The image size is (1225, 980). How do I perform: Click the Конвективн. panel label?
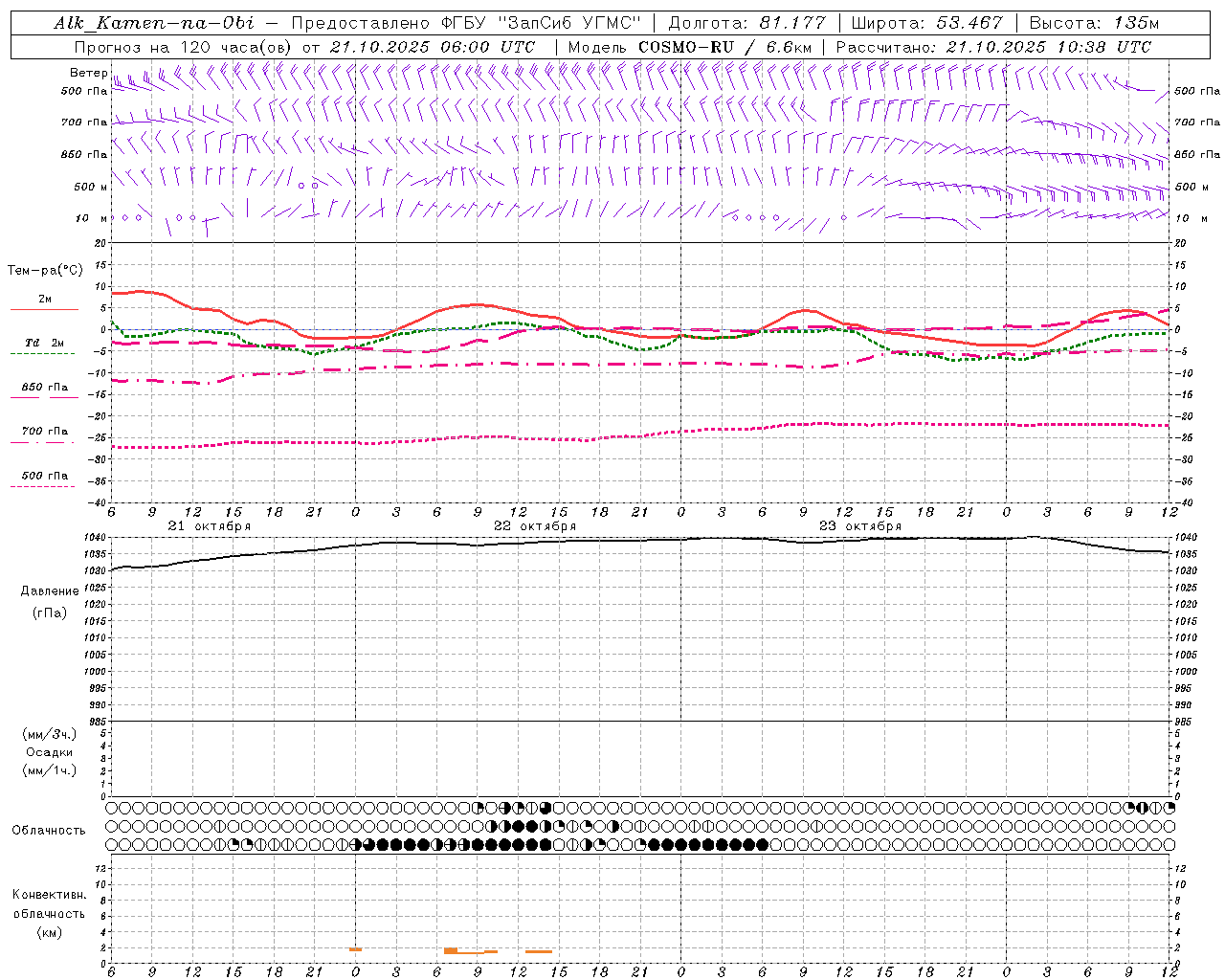[49, 895]
